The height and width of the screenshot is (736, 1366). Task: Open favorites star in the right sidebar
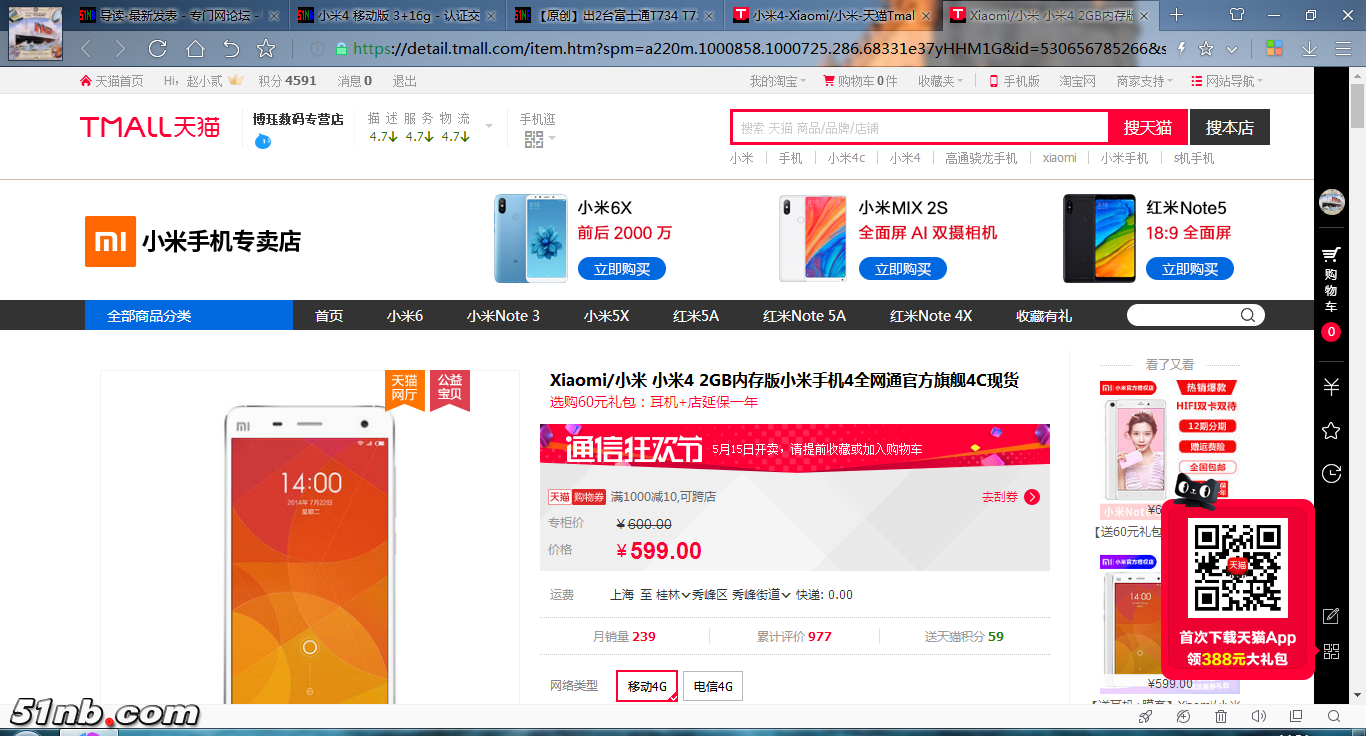(1331, 431)
